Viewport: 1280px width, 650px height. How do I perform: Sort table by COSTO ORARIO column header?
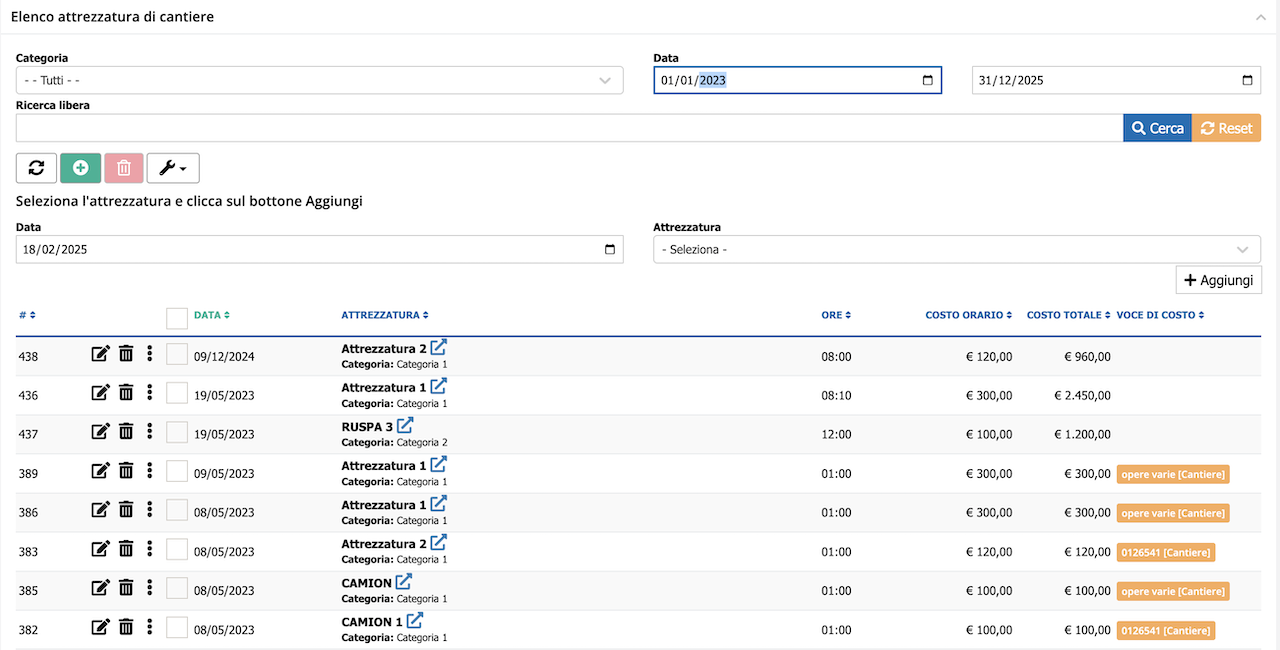968,315
